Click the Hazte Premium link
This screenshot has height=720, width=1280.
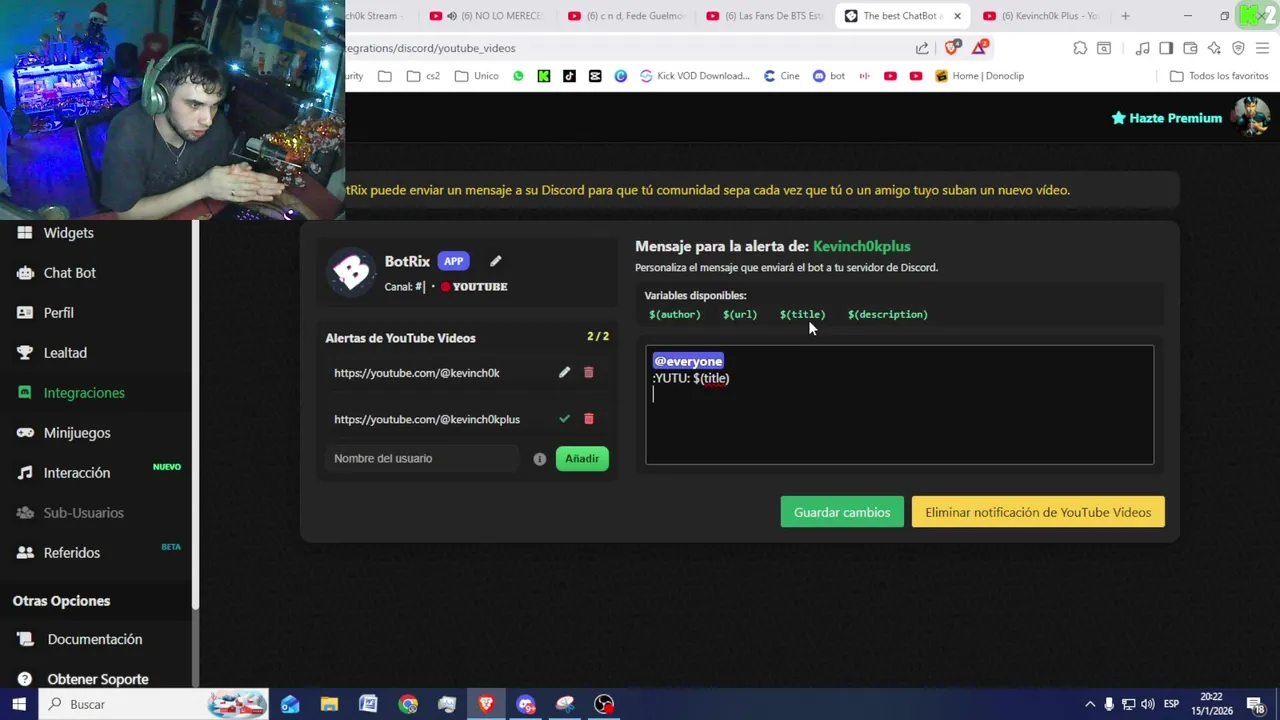[x=1167, y=118]
